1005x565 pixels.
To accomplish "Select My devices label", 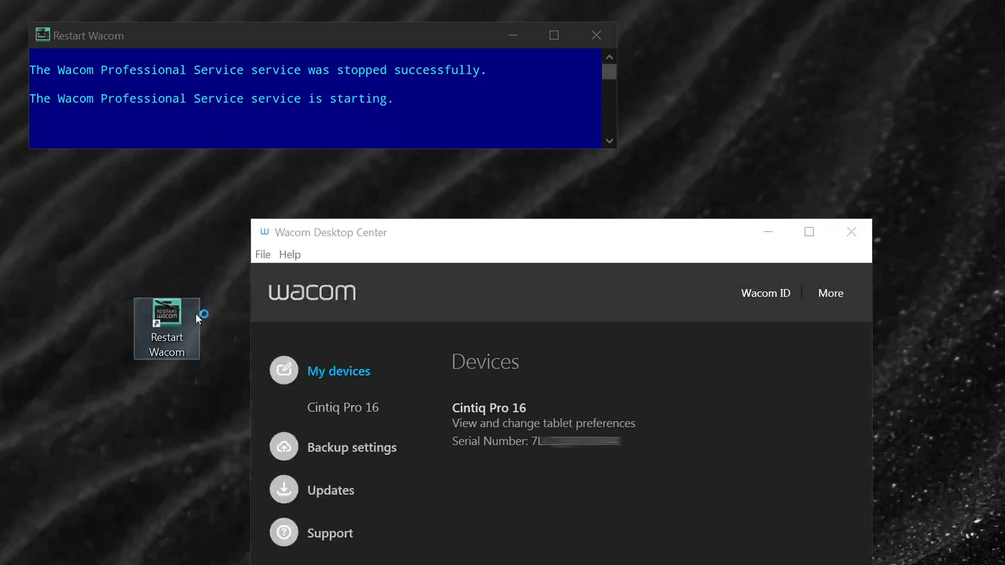I will tap(338, 371).
